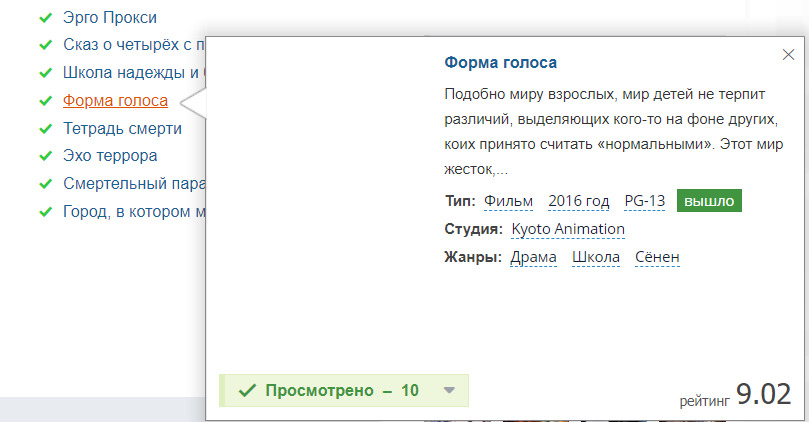The width and height of the screenshot is (809, 422).
Task: Click checkmark next to Эхо террора
Action: point(44,156)
